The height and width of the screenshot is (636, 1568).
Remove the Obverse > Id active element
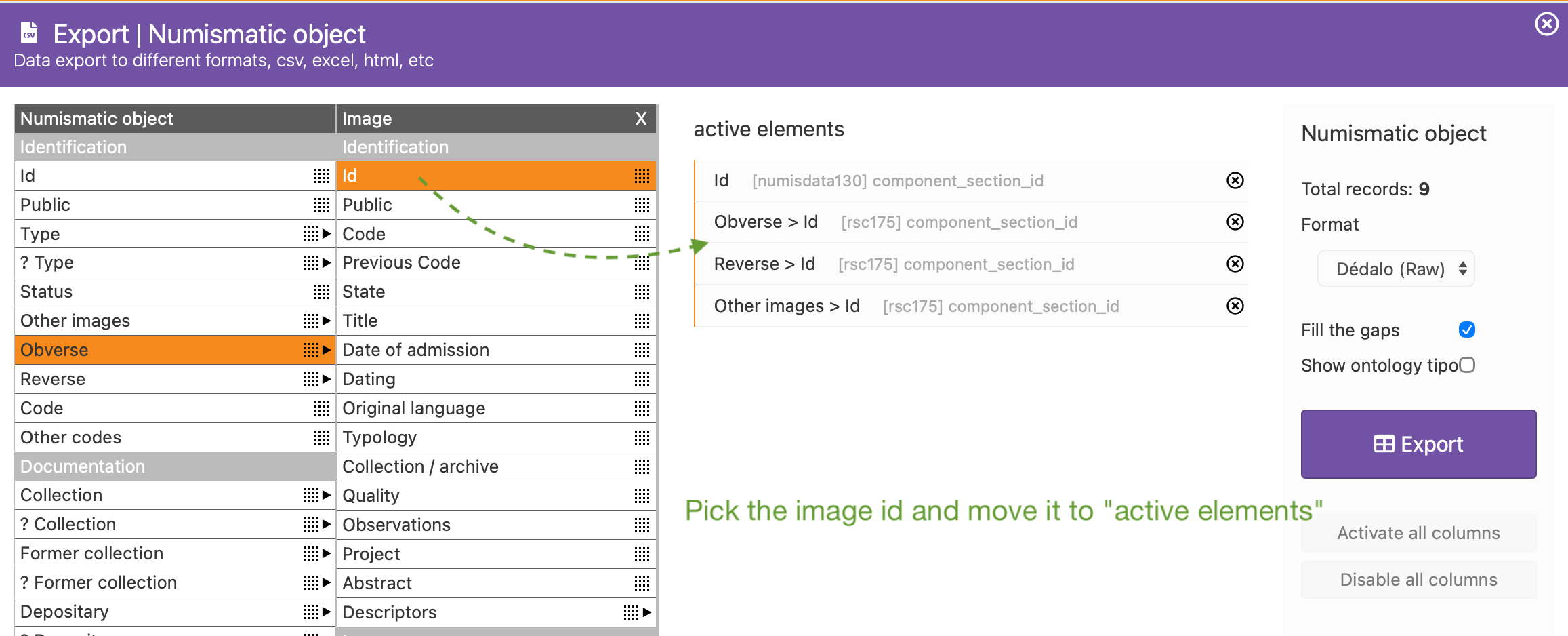(x=1235, y=222)
